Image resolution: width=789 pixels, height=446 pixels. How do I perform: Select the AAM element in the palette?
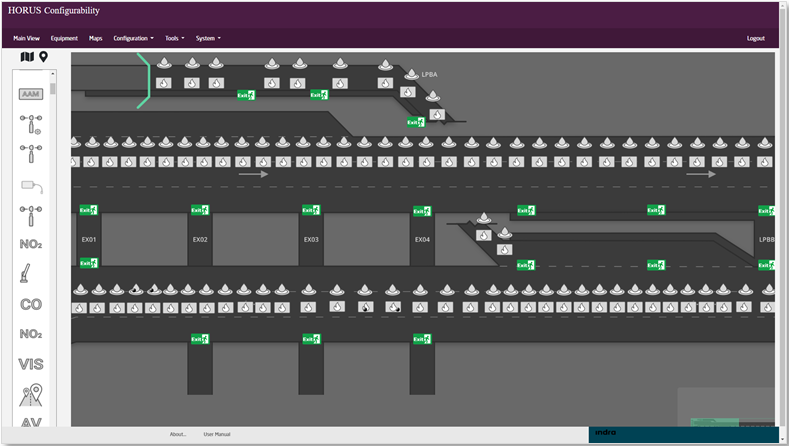pyautogui.click(x=31, y=94)
